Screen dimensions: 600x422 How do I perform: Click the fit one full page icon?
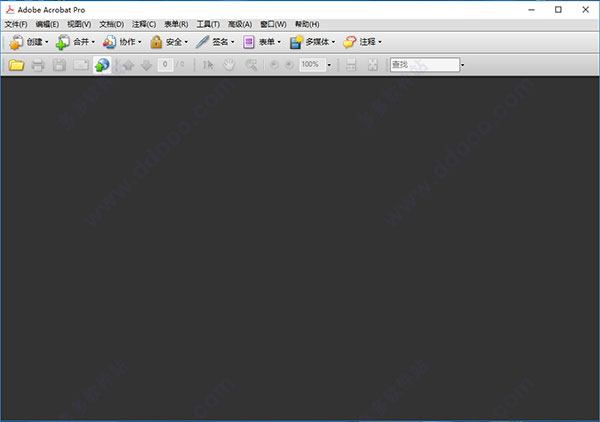[x=373, y=65]
